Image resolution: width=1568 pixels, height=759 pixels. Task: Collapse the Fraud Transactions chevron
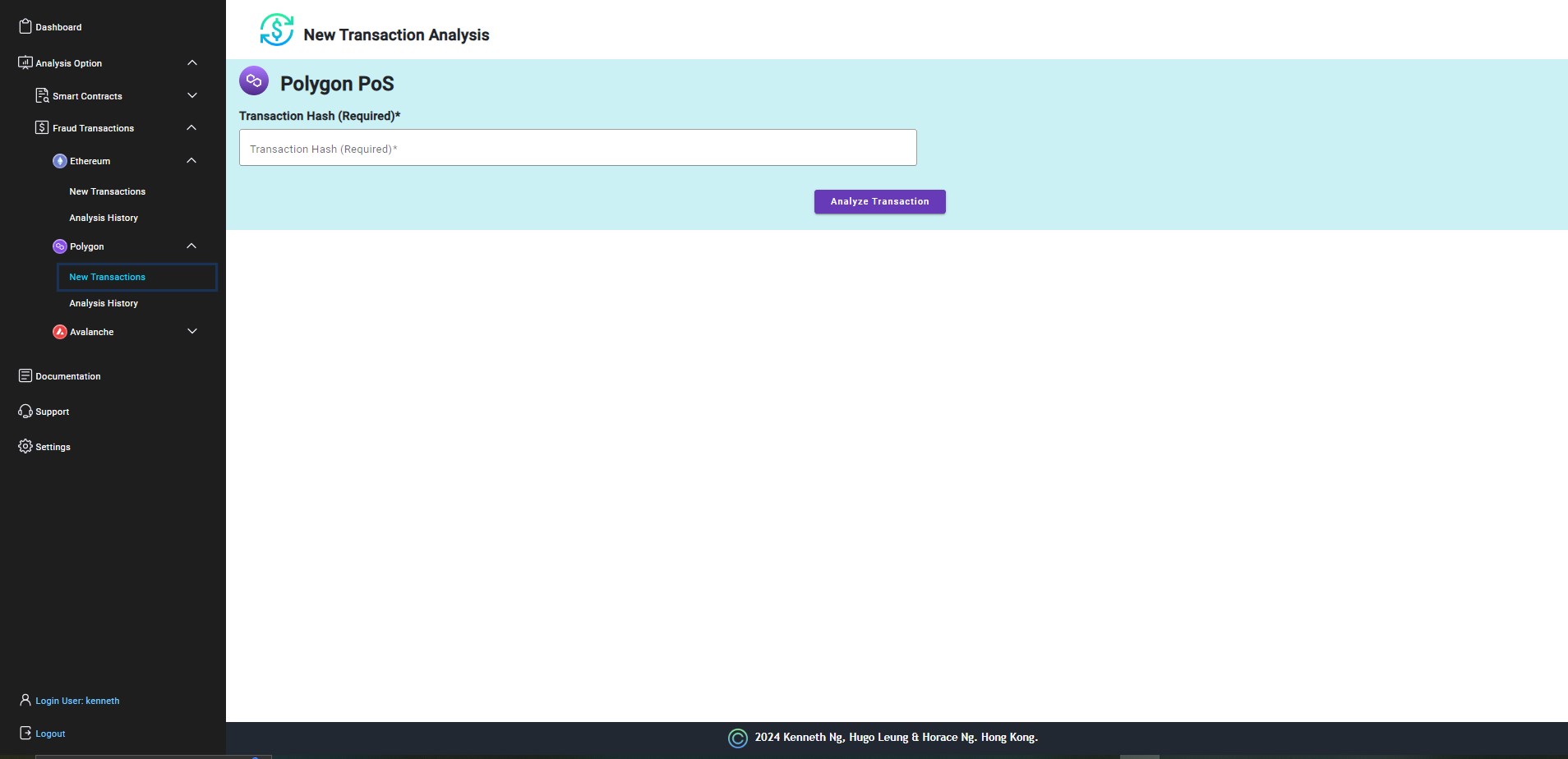point(191,127)
